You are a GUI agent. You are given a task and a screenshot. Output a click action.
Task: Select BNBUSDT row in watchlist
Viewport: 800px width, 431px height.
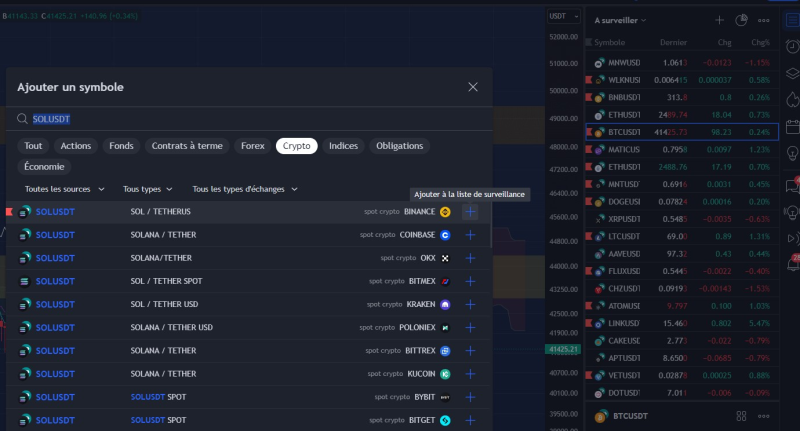click(x=682, y=97)
